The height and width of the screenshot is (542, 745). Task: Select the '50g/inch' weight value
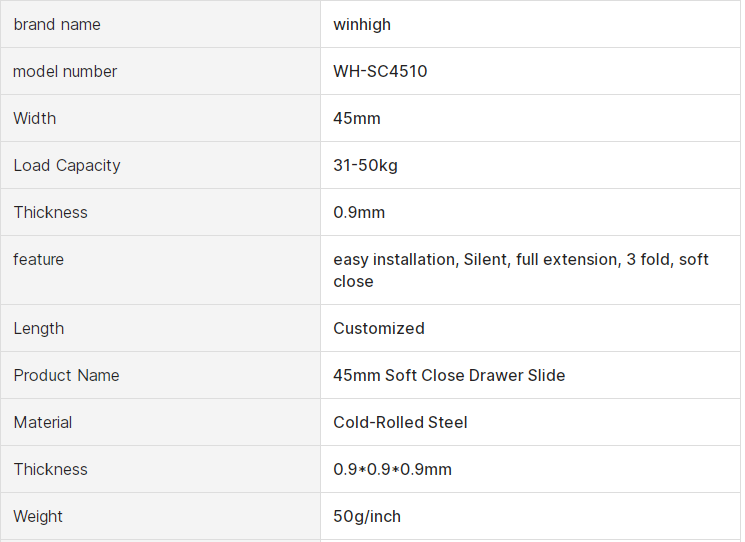(367, 516)
